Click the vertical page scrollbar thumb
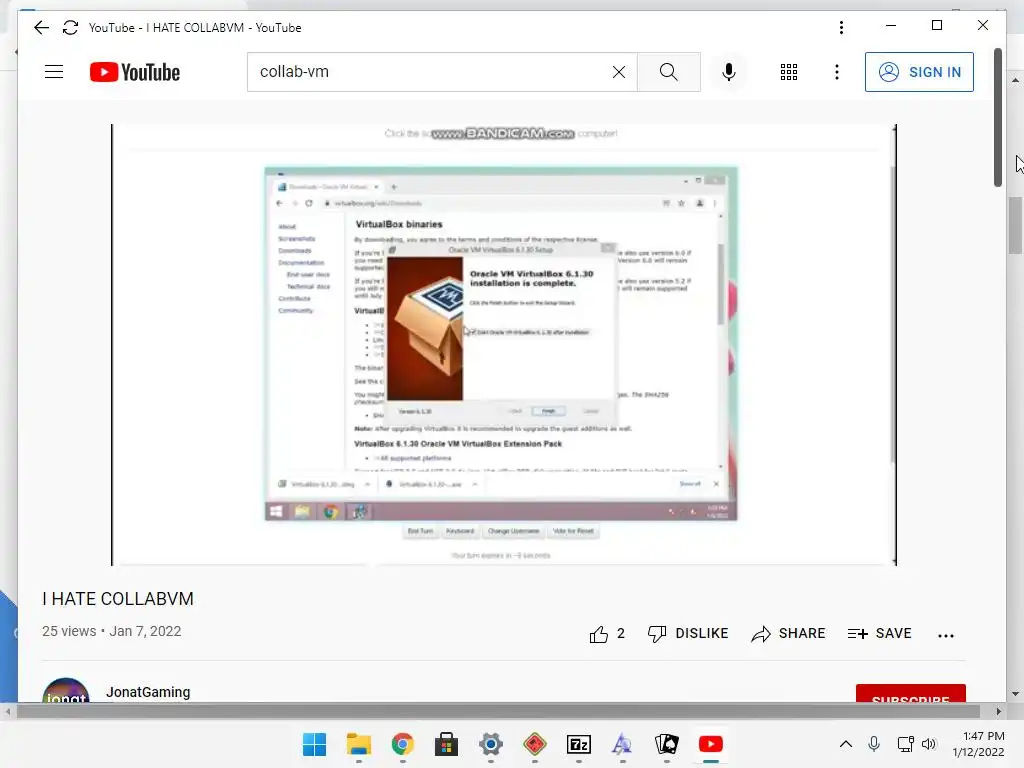 998,118
